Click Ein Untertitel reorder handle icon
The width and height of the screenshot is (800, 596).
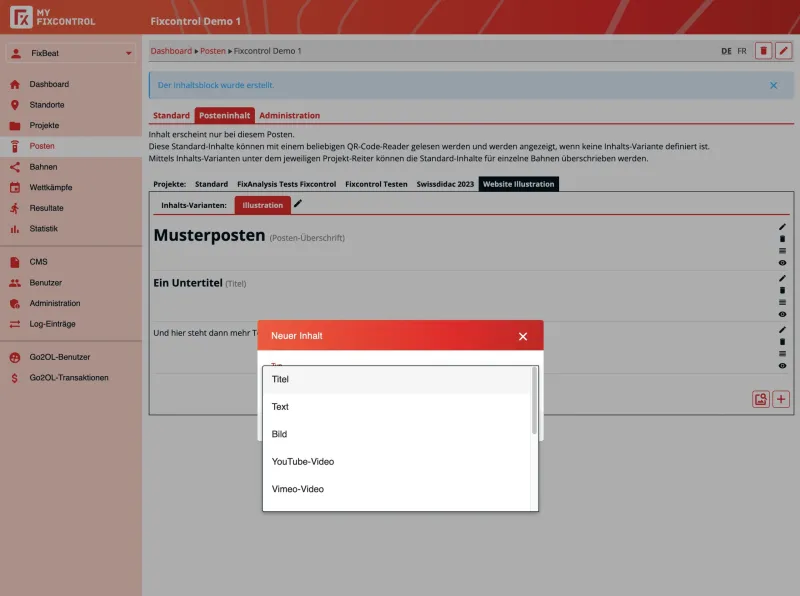tap(782, 302)
